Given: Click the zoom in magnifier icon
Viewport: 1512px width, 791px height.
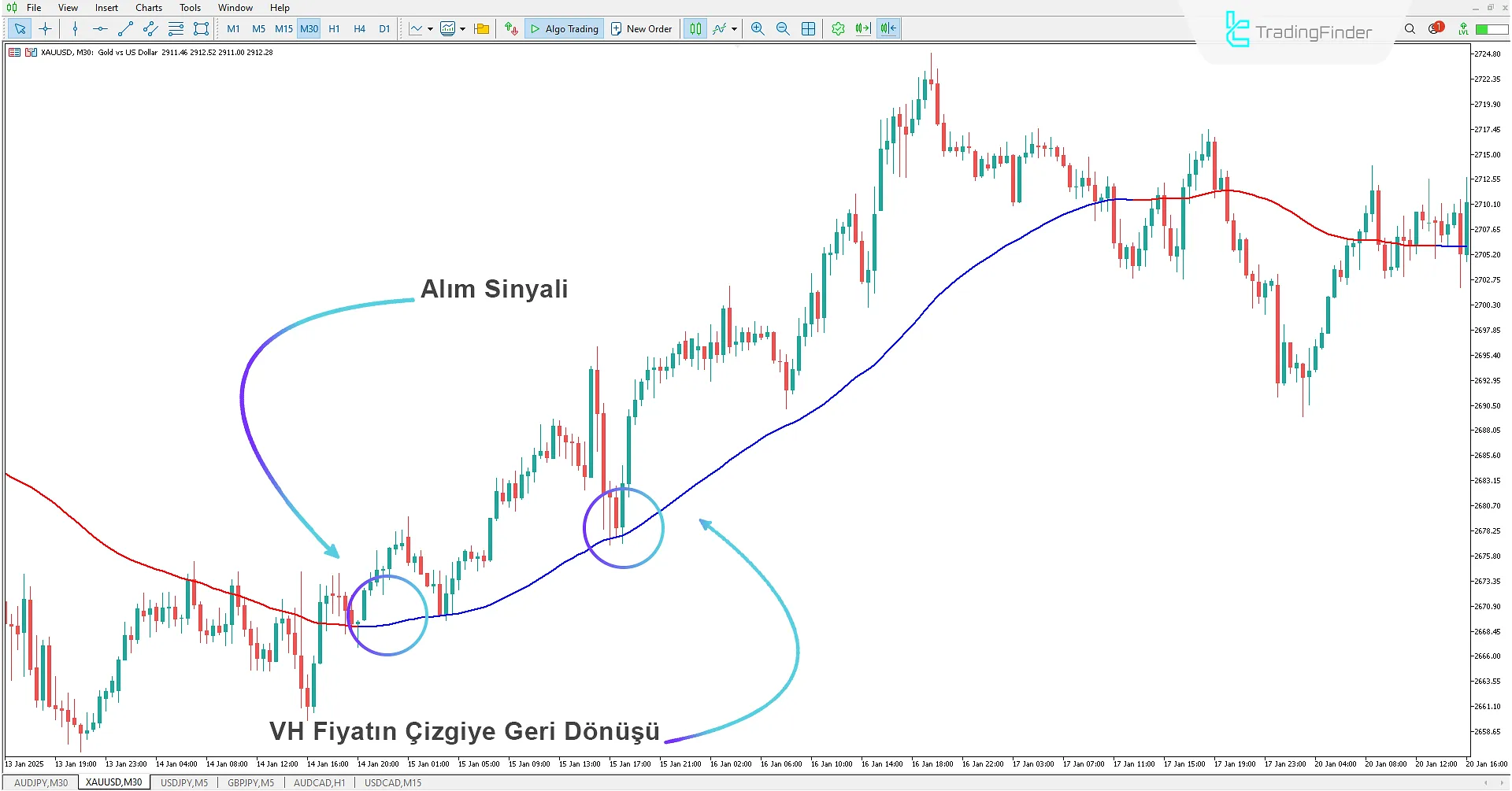Looking at the screenshot, I should click(758, 29).
